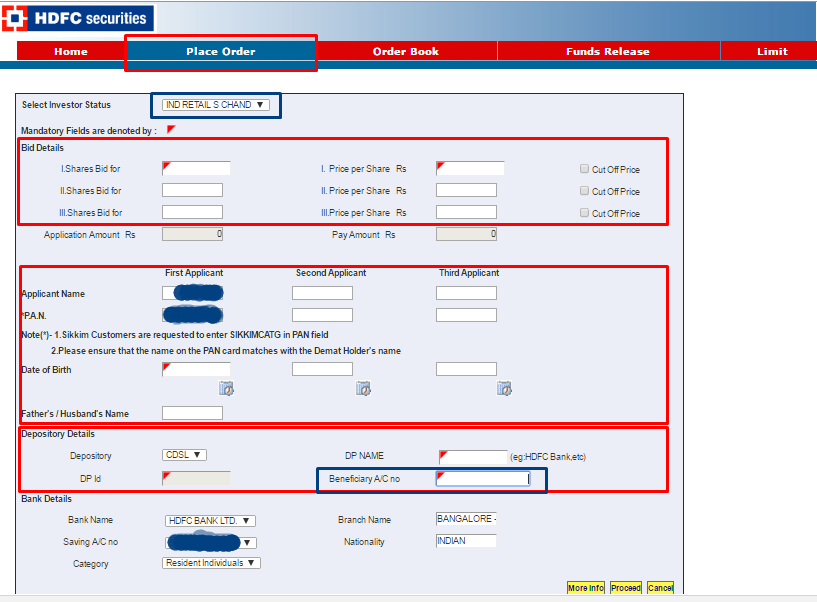This screenshot has width=817, height=602.
Task: Open the Limit tab
Action: tap(771, 51)
